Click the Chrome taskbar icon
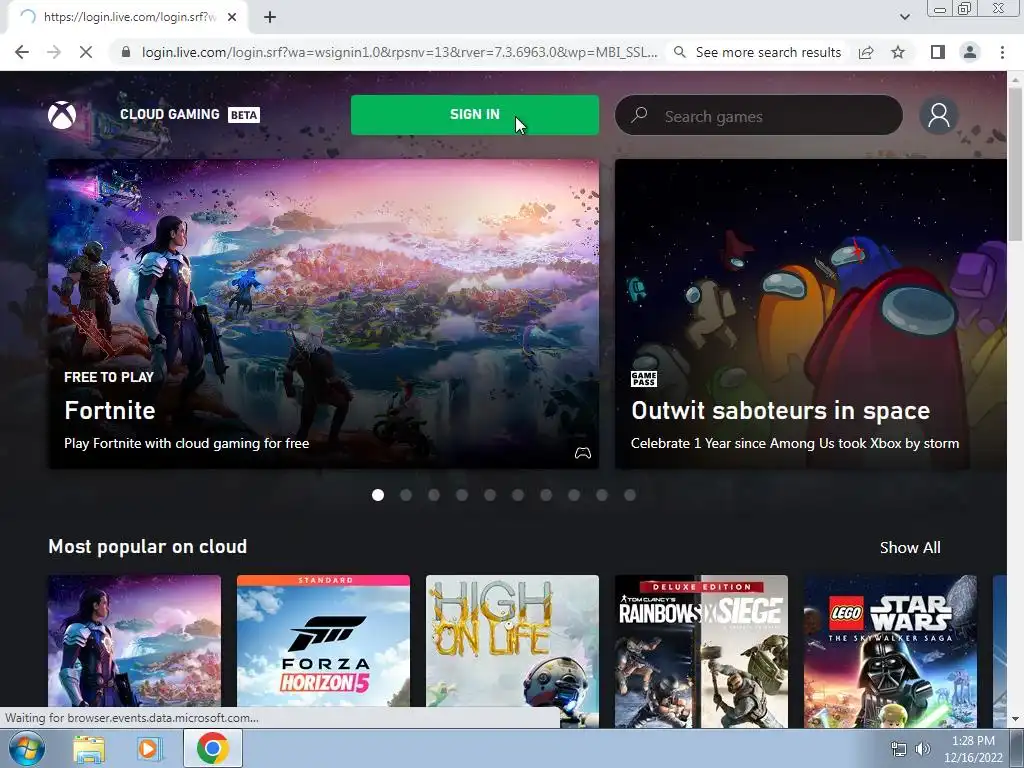 coord(213,748)
